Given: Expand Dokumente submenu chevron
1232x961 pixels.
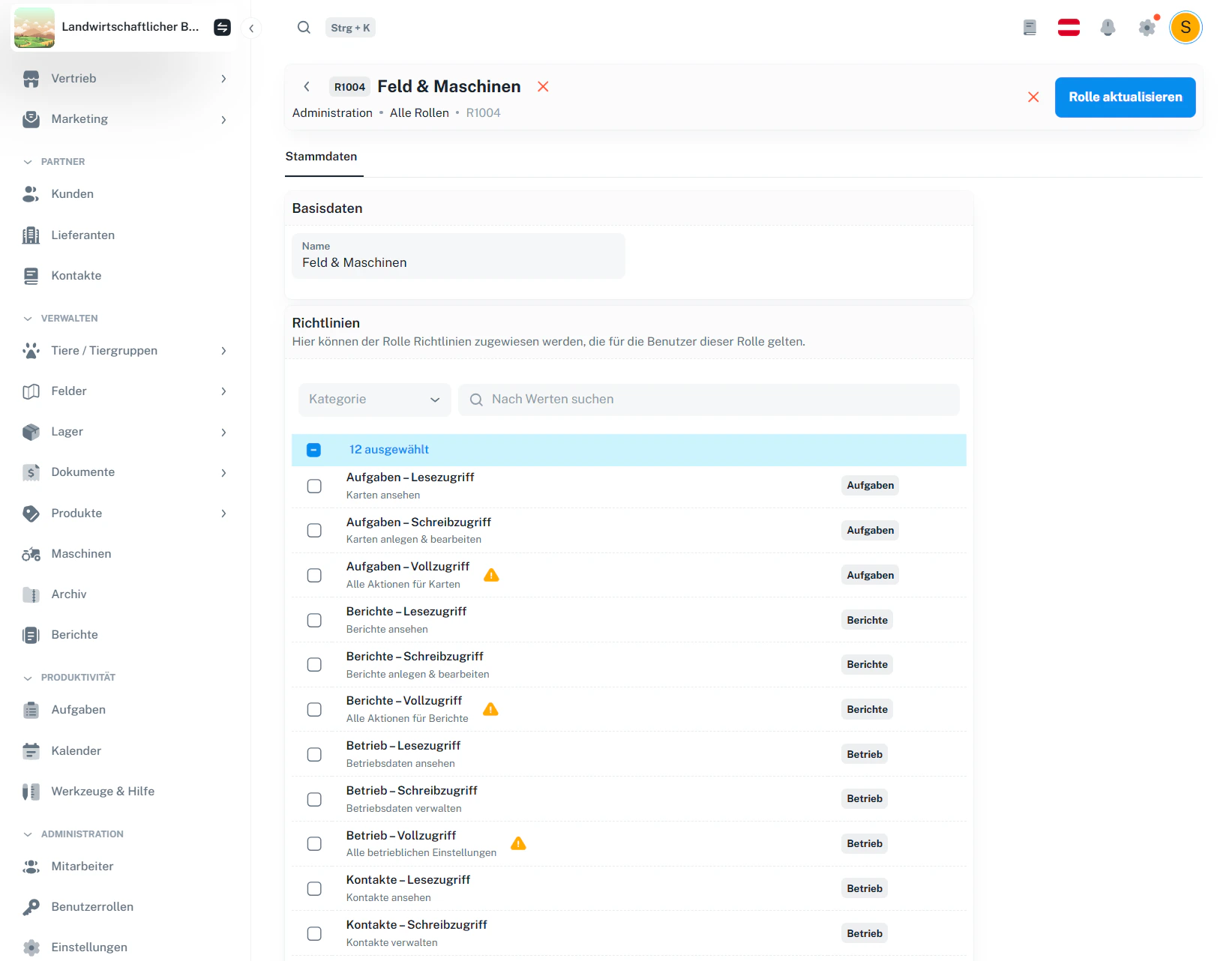Looking at the screenshot, I should point(223,473).
